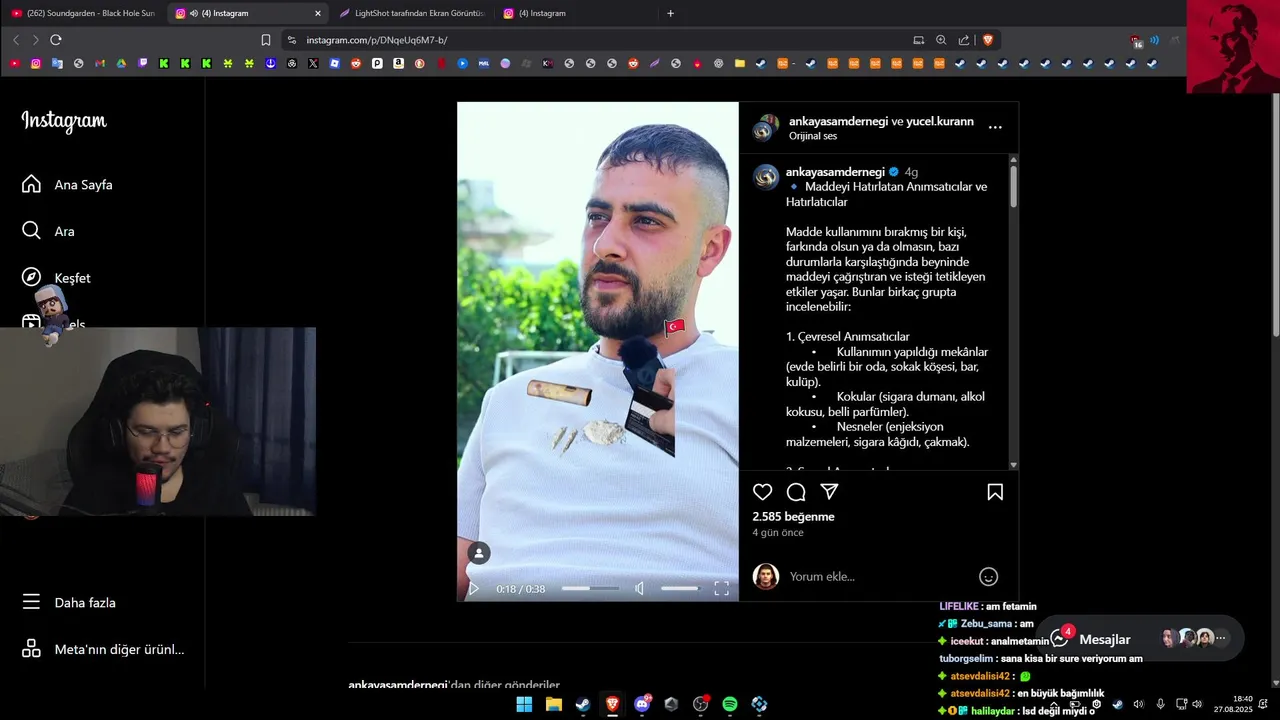Play the video with the play button

[474, 589]
